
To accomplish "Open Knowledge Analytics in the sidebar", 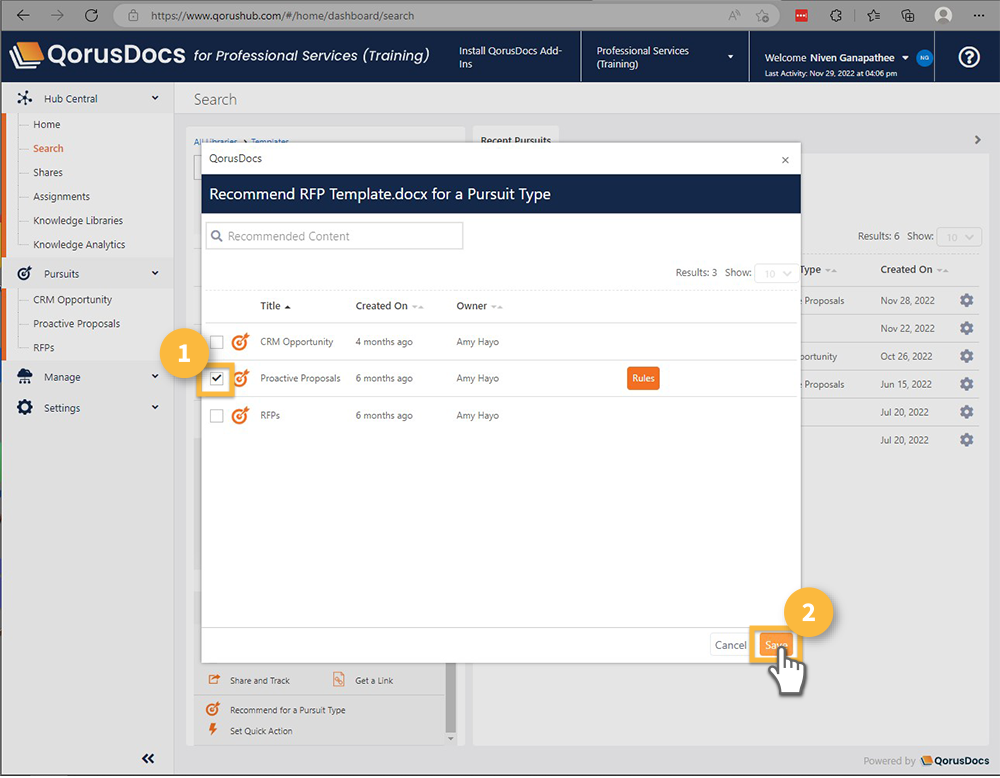I will point(79,245).
